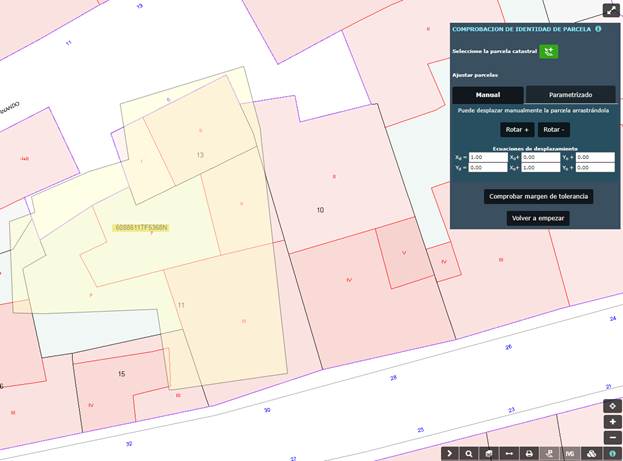Click the teal info icon in toolbar

click(x=612, y=454)
